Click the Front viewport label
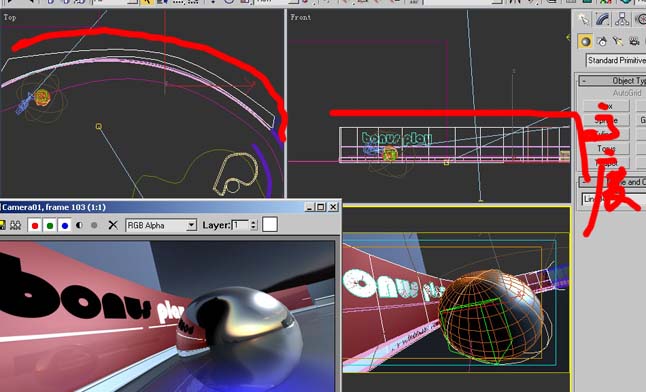Viewport: 646px width, 392px height. (301, 17)
